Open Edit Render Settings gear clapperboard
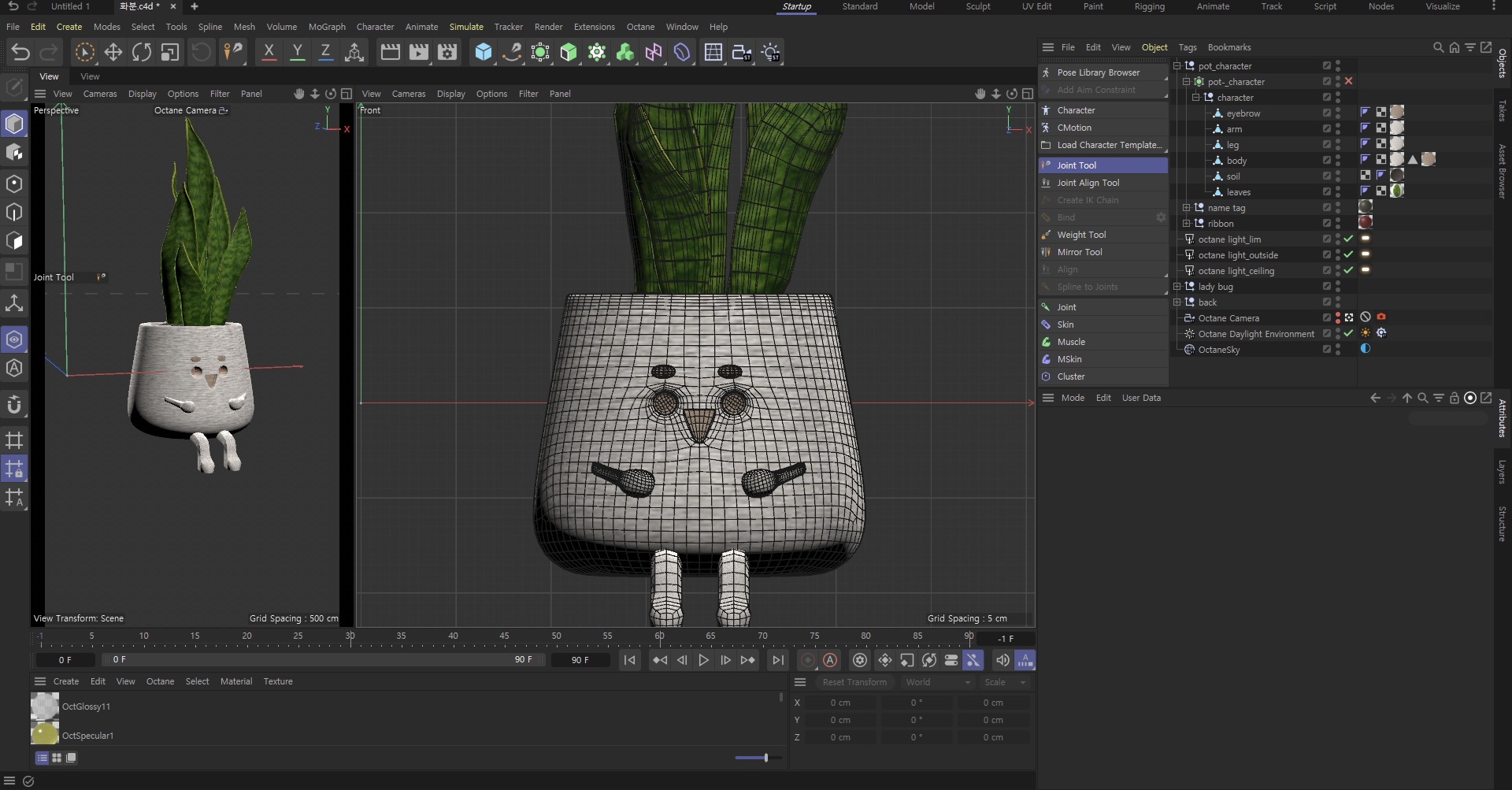 coord(447,53)
